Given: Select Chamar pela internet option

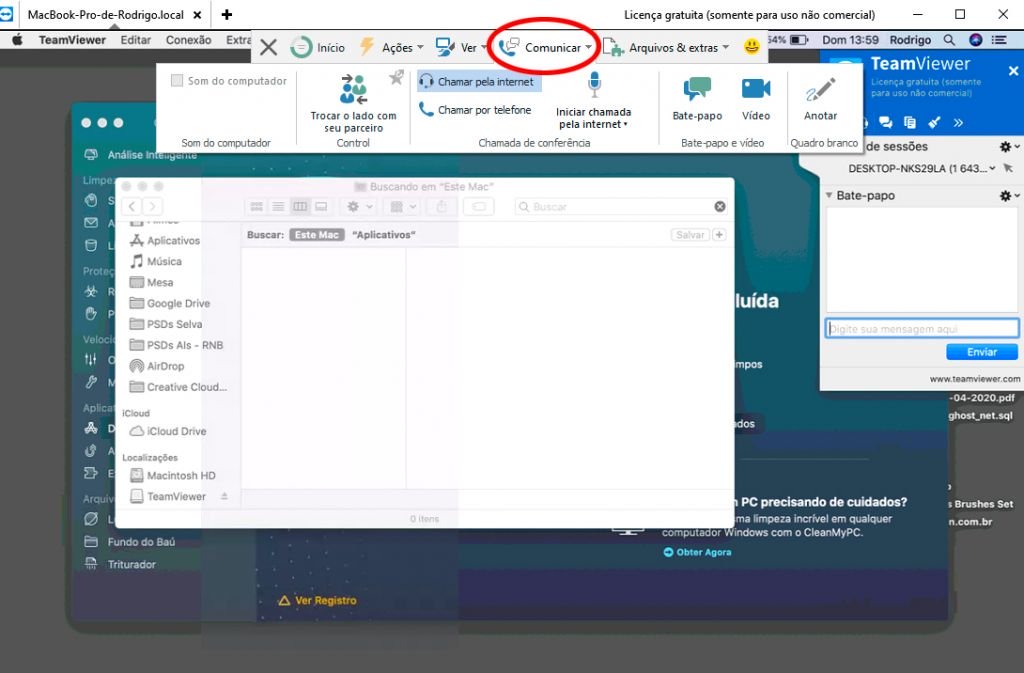Looking at the screenshot, I should 479,82.
